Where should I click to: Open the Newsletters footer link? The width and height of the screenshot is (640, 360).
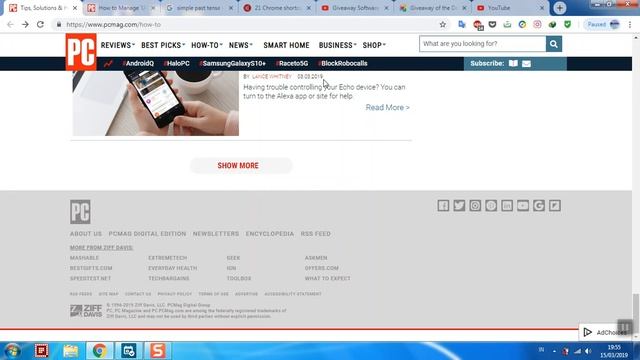click(x=216, y=233)
